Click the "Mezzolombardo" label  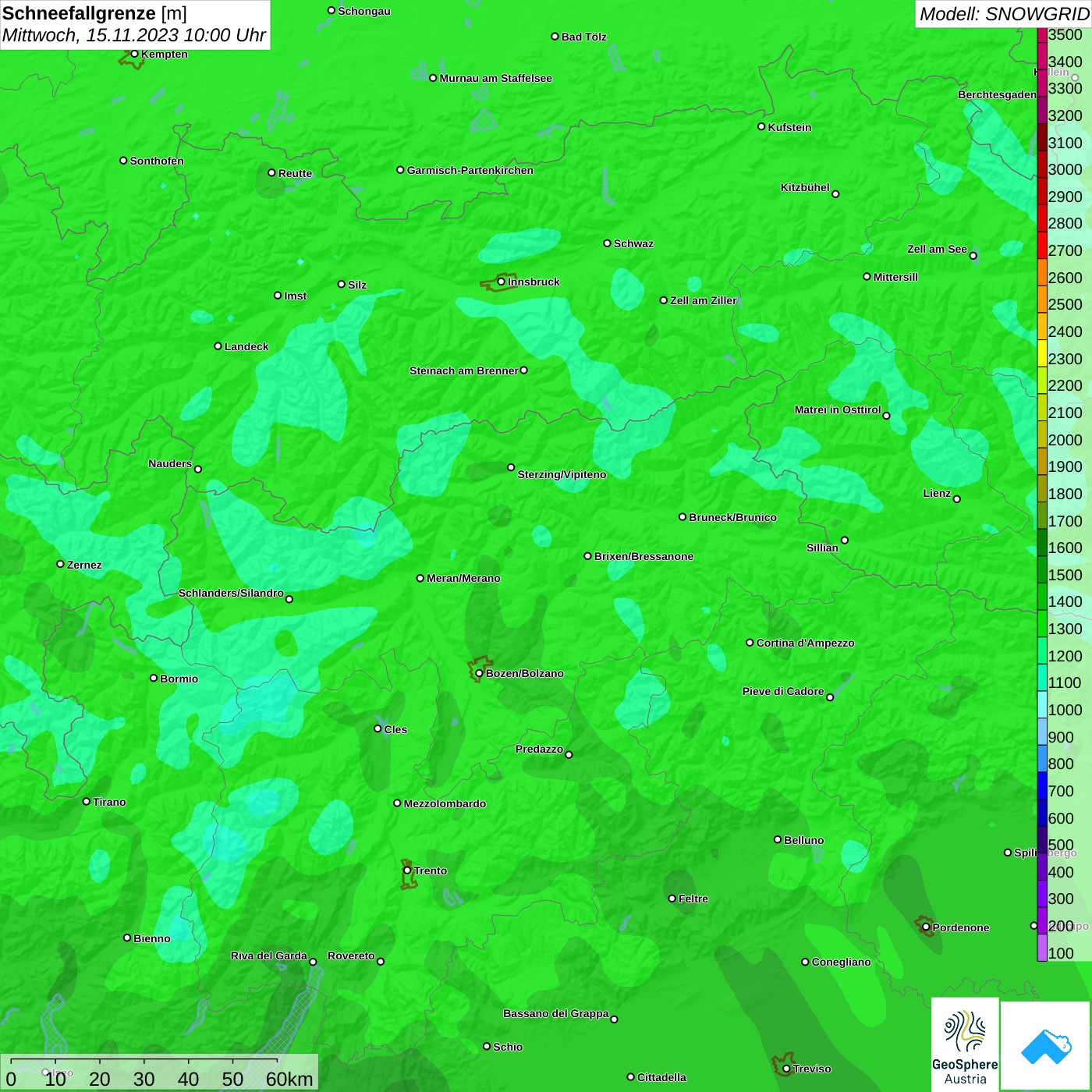[x=445, y=803]
